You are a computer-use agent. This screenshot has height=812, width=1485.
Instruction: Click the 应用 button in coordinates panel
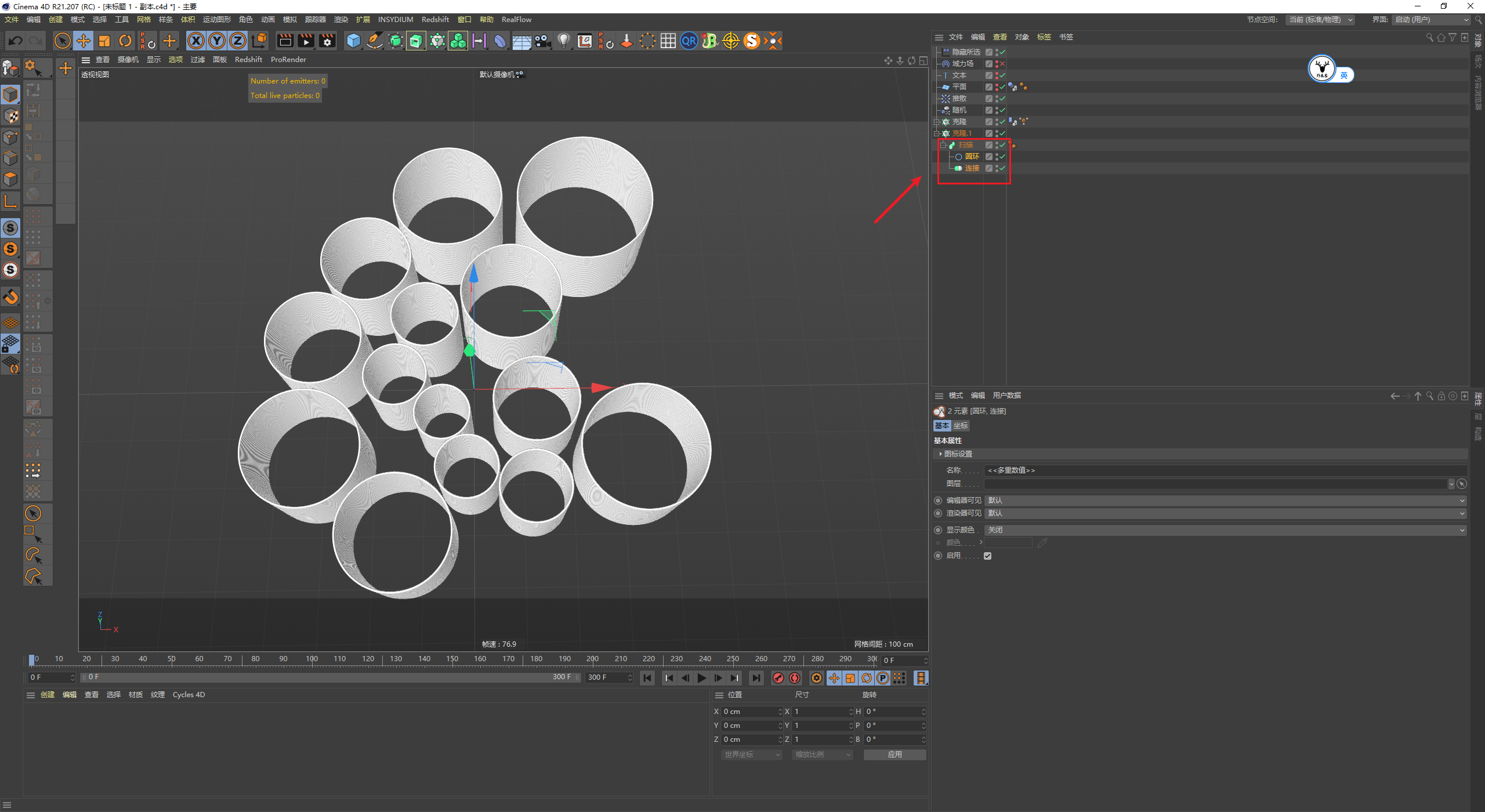(x=894, y=755)
